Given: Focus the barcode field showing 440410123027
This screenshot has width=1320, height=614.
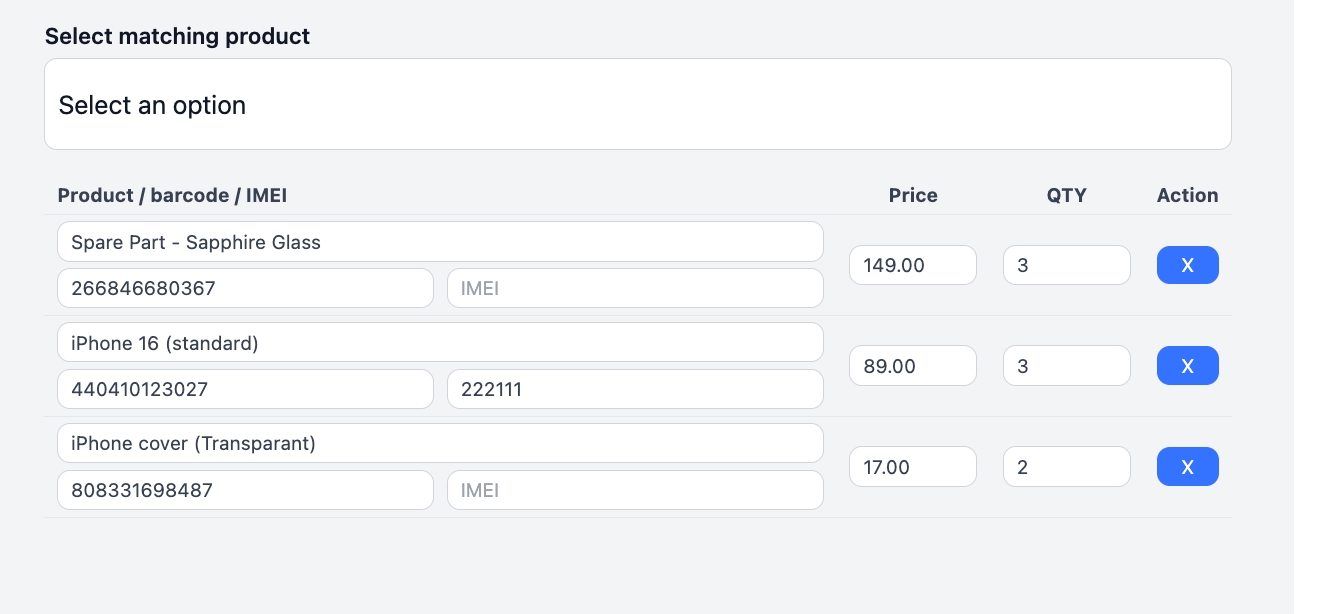Looking at the screenshot, I should (x=245, y=390).
